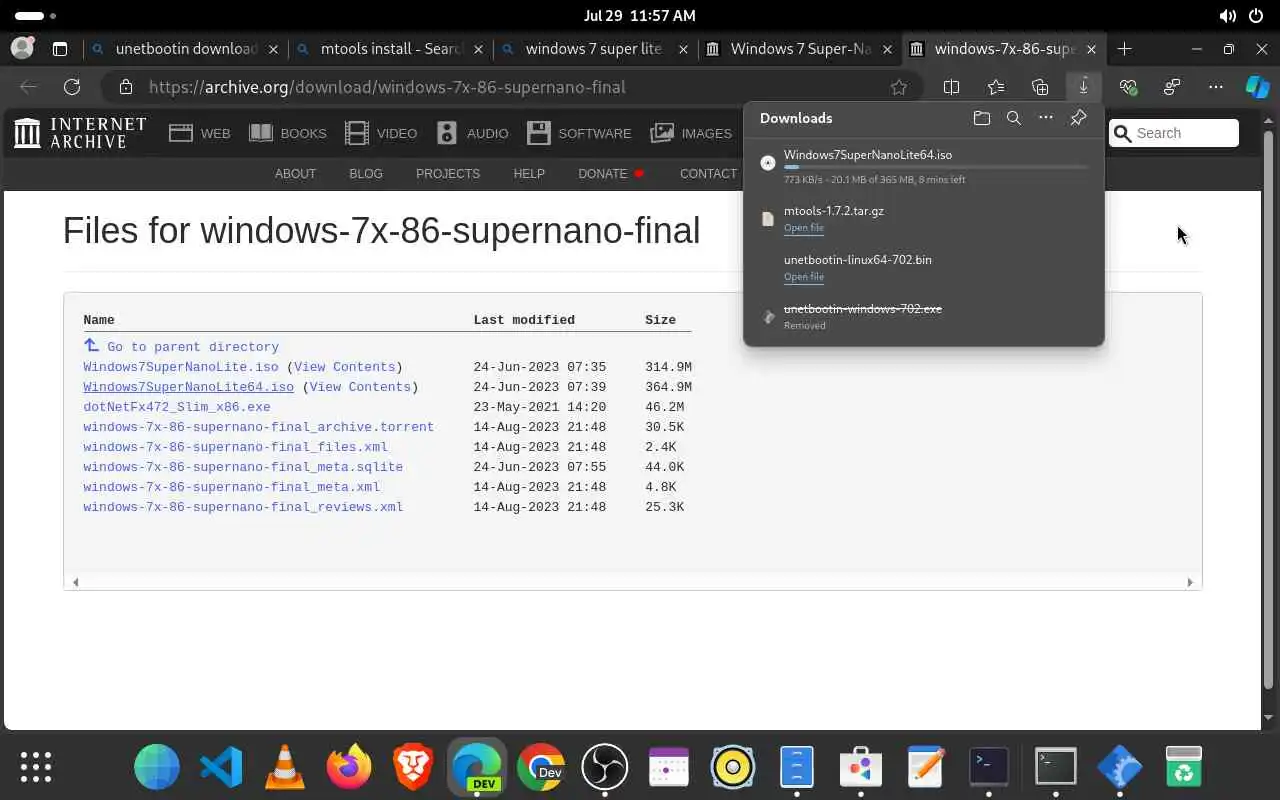
Task: Launch VLC media player from dock
Action: pyautogui.click(x=284, y=768)
